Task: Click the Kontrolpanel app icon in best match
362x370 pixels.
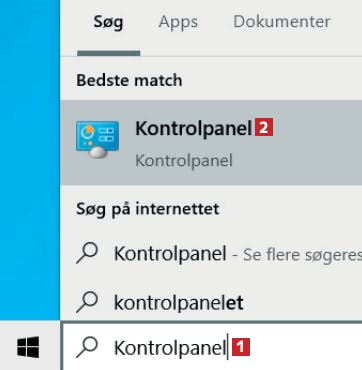Action: [97, 140]
